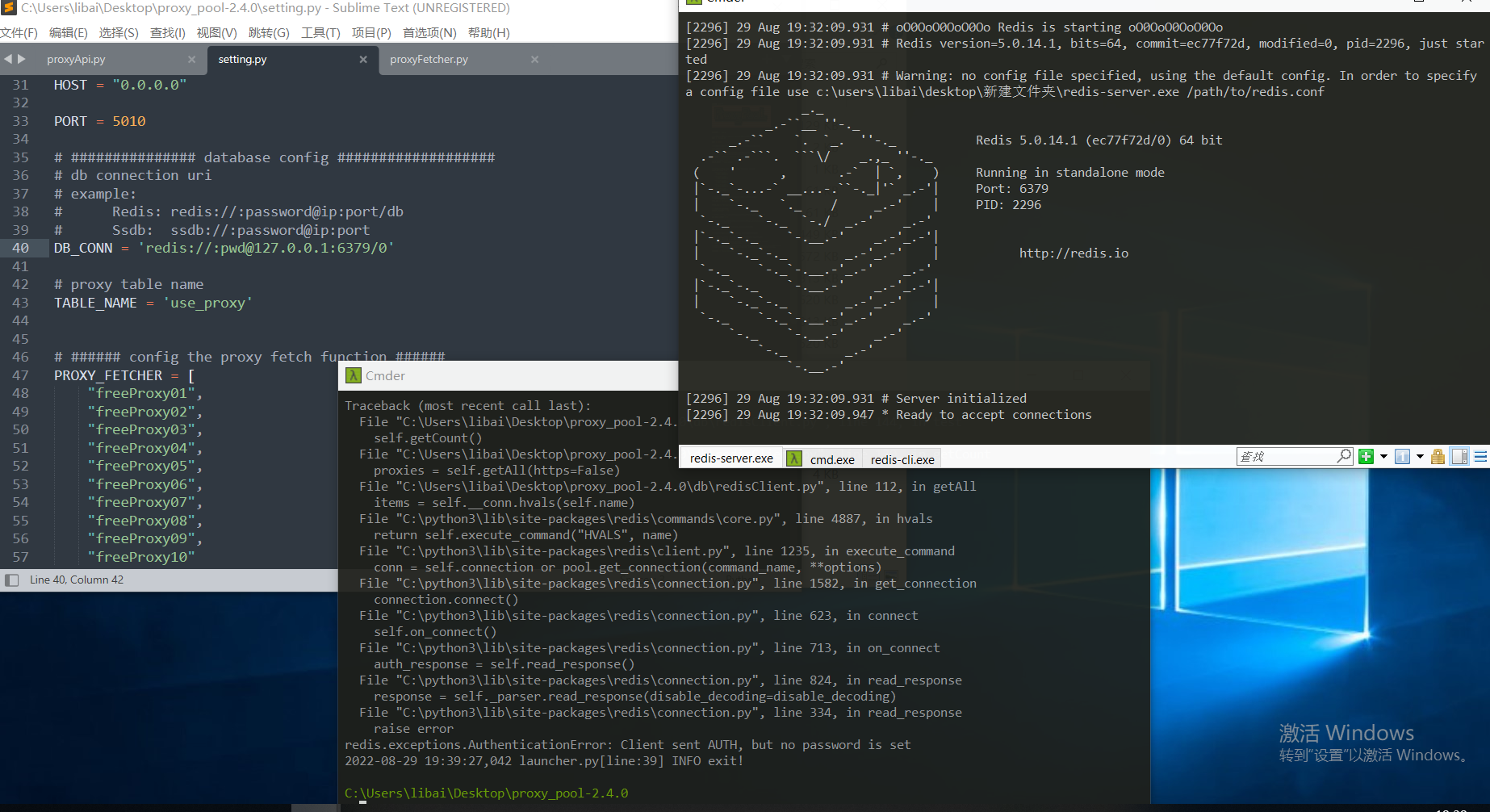Open the 工具(T) menu
This screenshot has height=812, width=1490.
(320, 33)
